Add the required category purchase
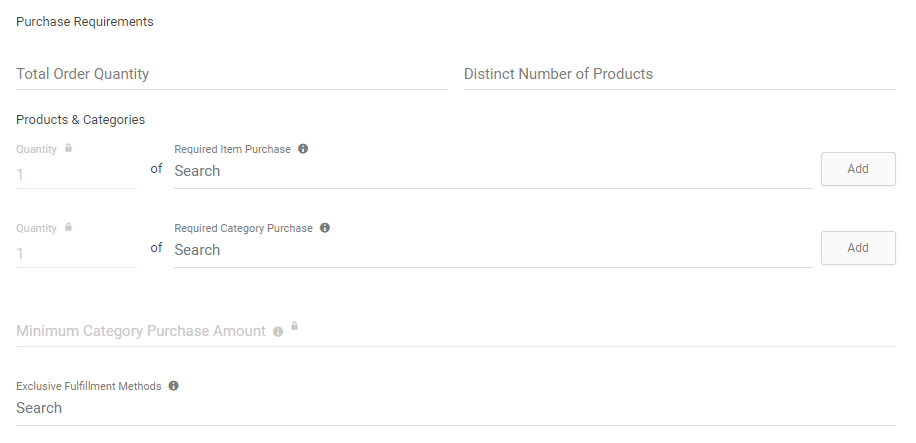 click(x=858, y=248)
